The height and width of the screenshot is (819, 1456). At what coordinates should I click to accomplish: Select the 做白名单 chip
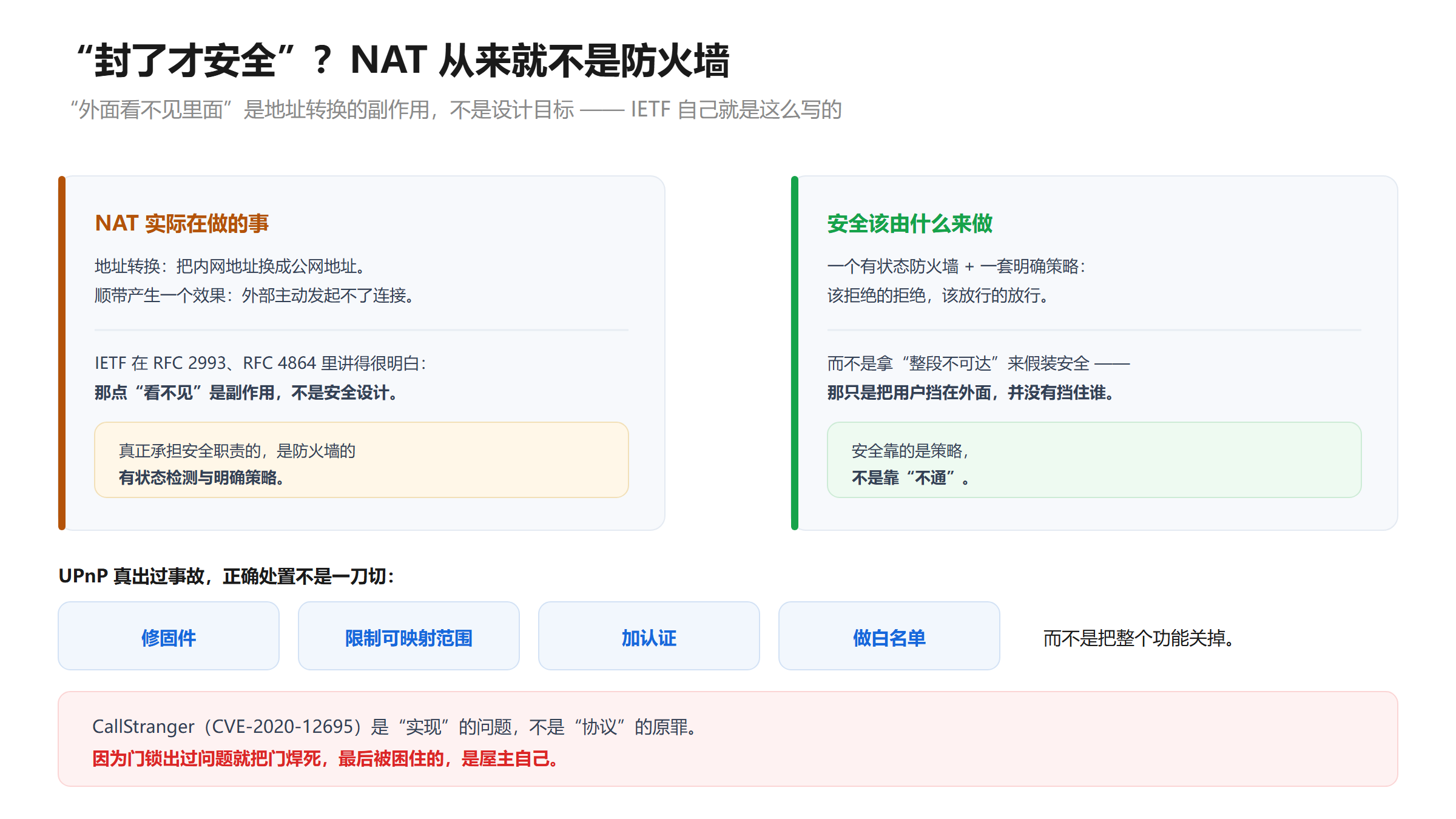(x=889, y=636)
